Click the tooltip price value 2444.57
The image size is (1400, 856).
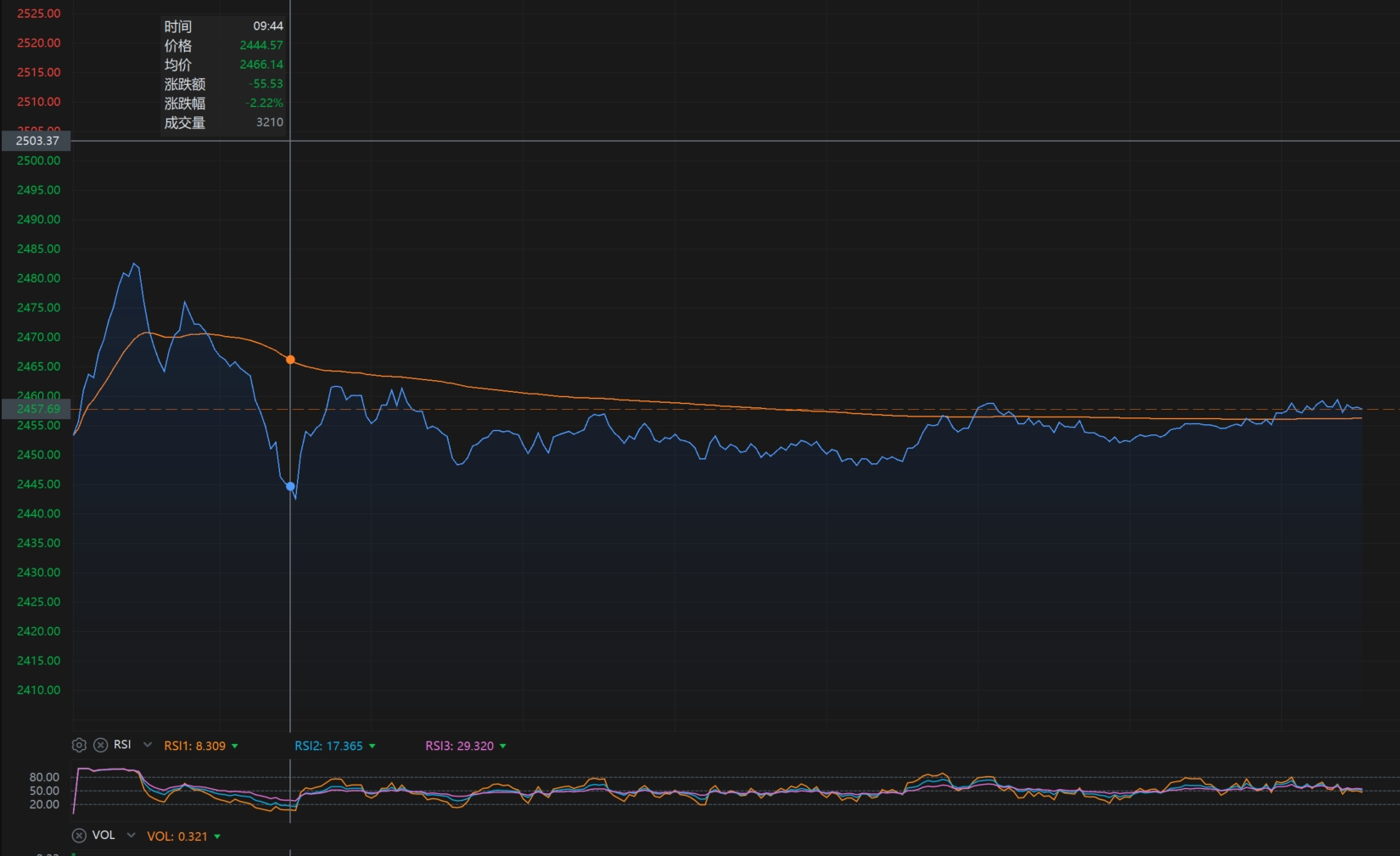tap(261, 46)
